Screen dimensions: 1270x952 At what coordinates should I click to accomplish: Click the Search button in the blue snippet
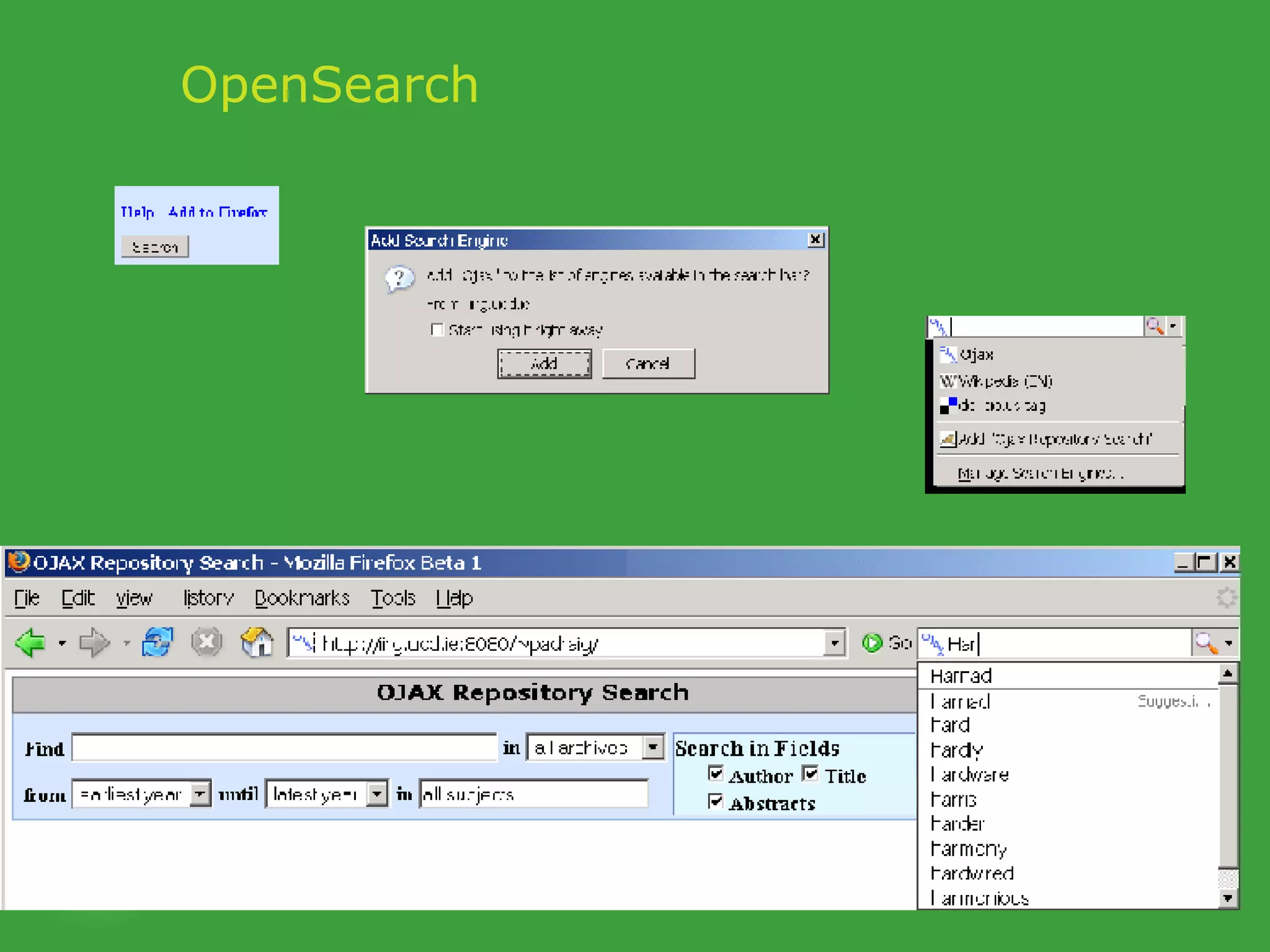pyautogui.click(x=154, y=247)
